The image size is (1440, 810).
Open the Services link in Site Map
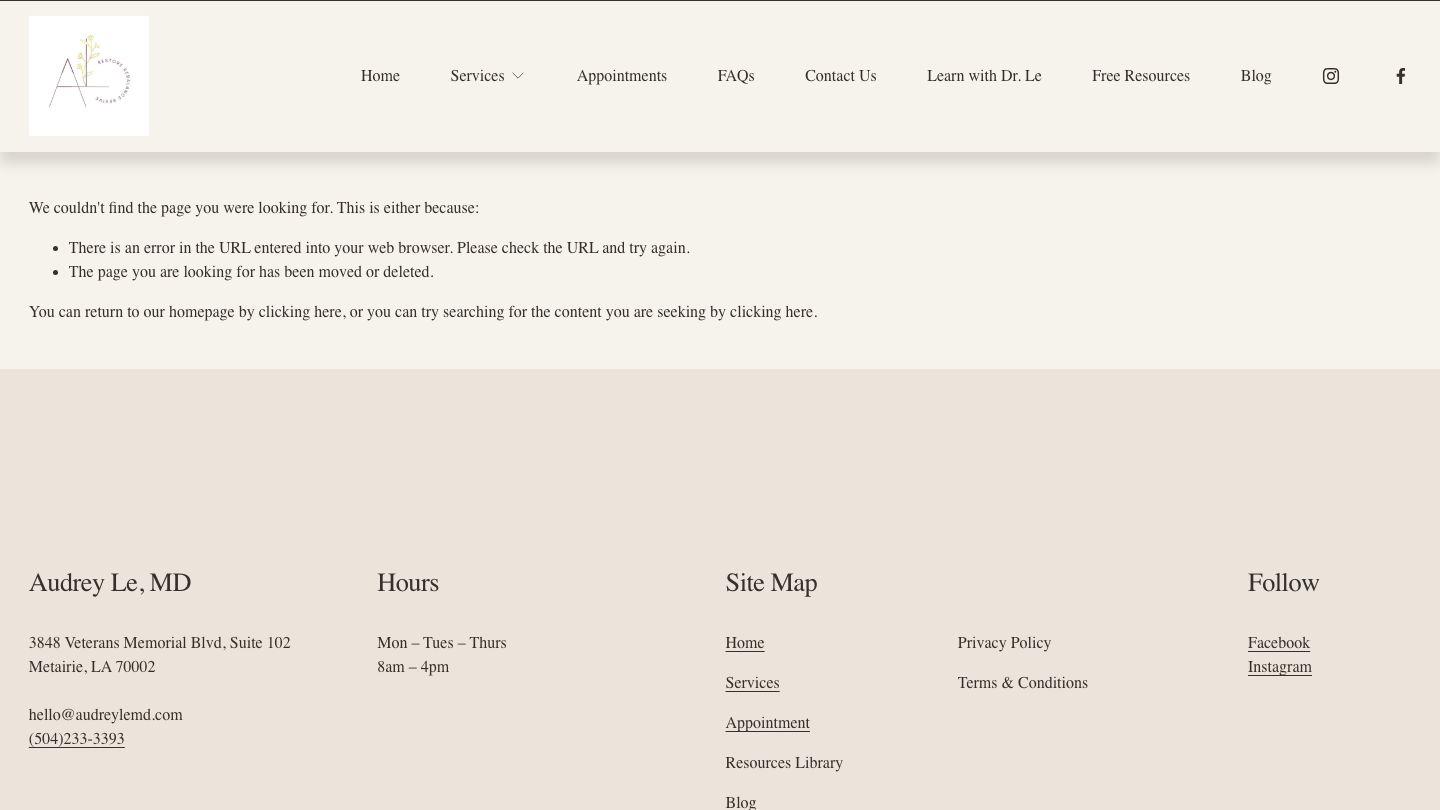(x=752, y=683)
